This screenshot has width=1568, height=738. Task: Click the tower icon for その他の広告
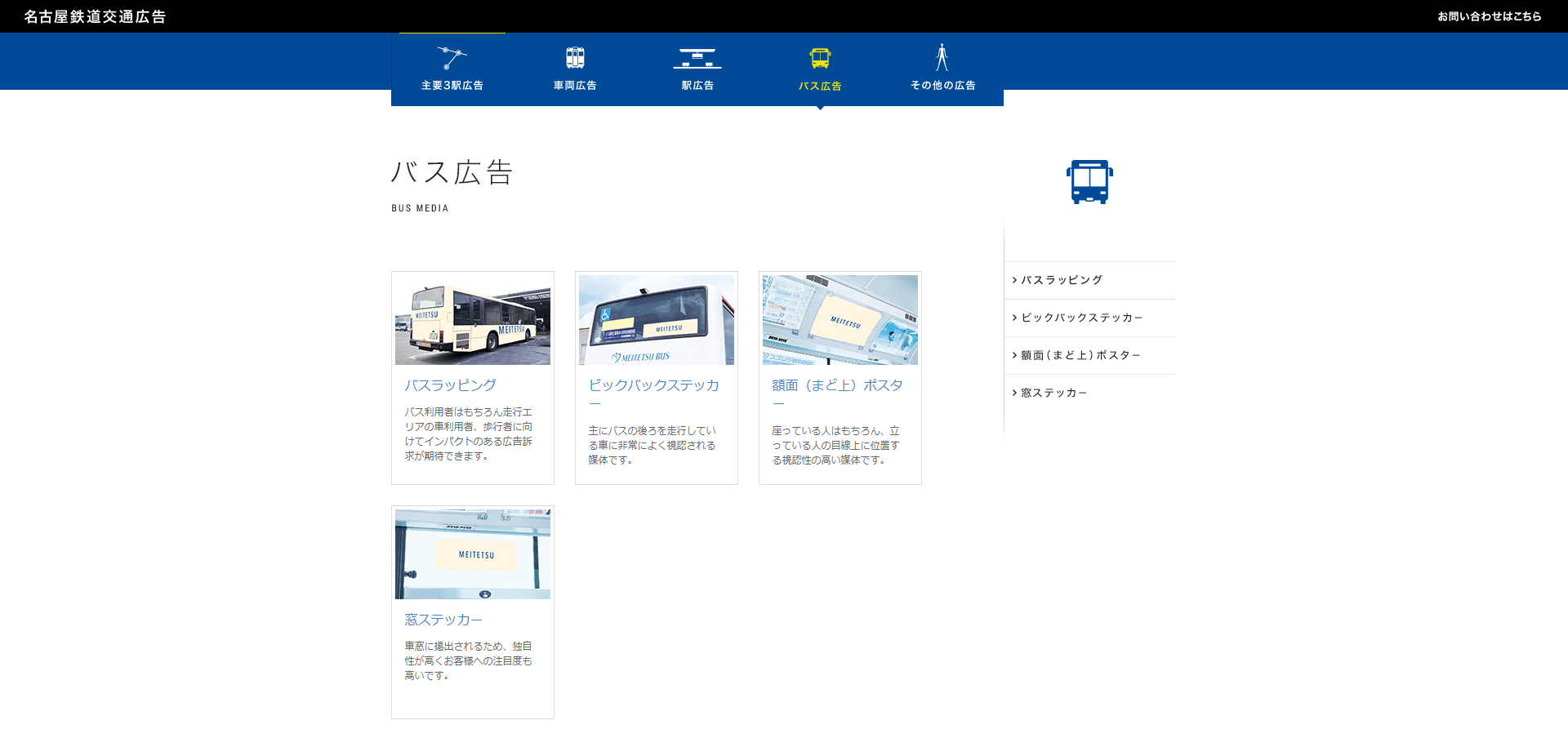[942, 58]
